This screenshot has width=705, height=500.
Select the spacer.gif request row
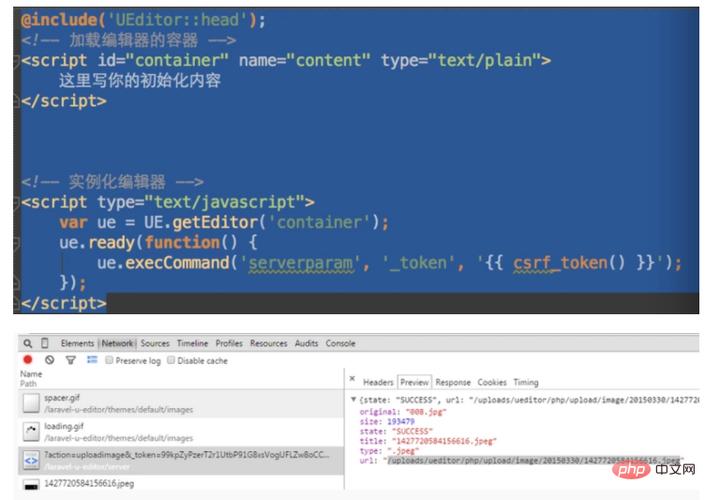(181, 403)
